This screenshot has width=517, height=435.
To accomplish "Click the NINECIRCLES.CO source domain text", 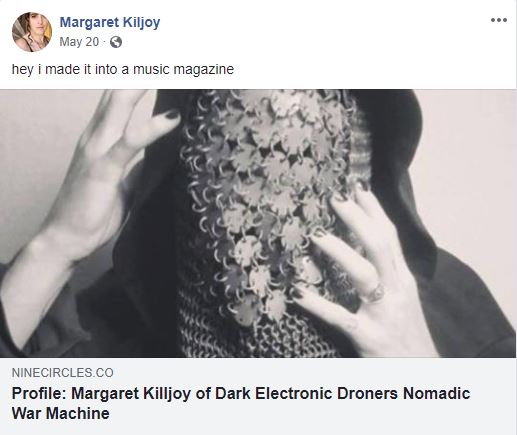I will [x=63, y=372].
